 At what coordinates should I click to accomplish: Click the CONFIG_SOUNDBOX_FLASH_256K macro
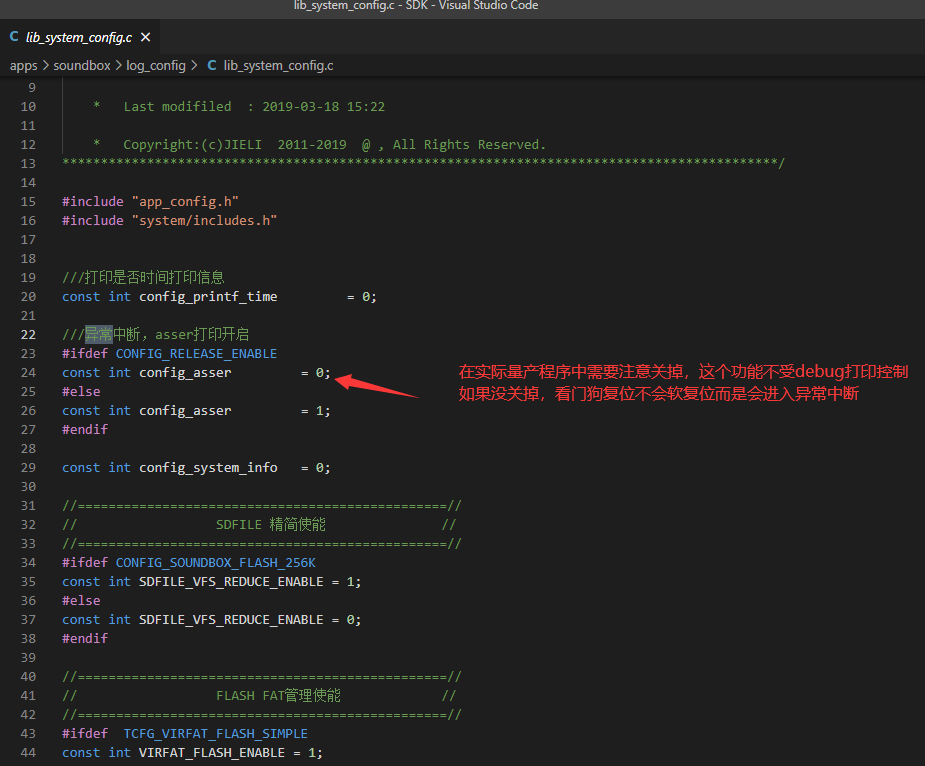coord(216,563)
